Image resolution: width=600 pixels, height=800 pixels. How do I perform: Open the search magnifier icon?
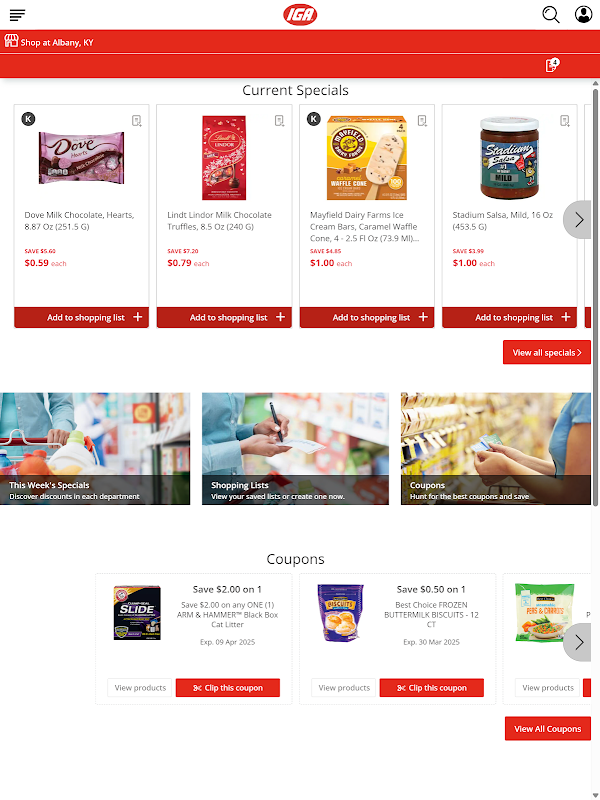tap(551, 15)
